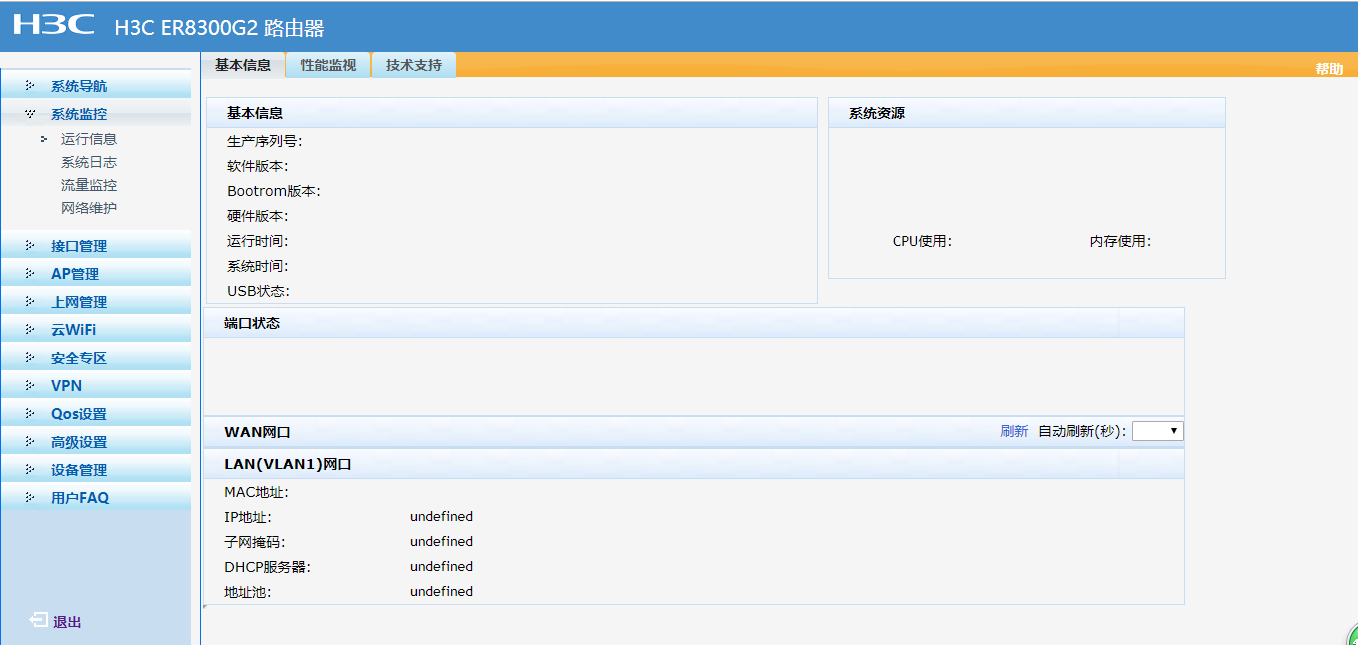The width and height of the screenshot is (1358, 645).
Task: Select 网络维护 submenu item
Action: point(89,208)
